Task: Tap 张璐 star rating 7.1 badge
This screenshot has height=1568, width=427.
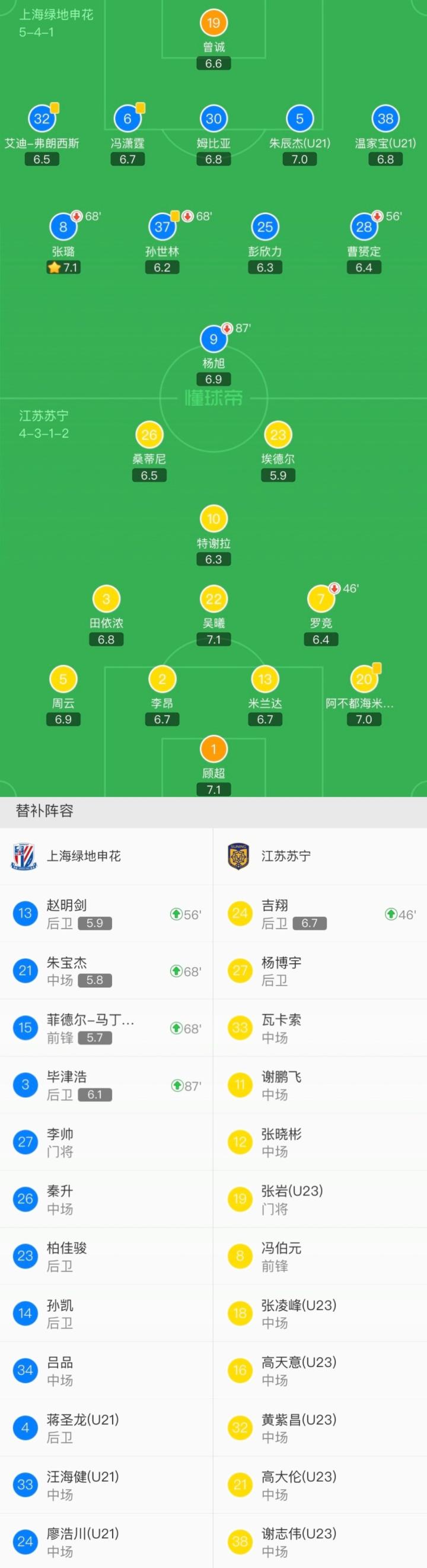Action: point(63,267)
